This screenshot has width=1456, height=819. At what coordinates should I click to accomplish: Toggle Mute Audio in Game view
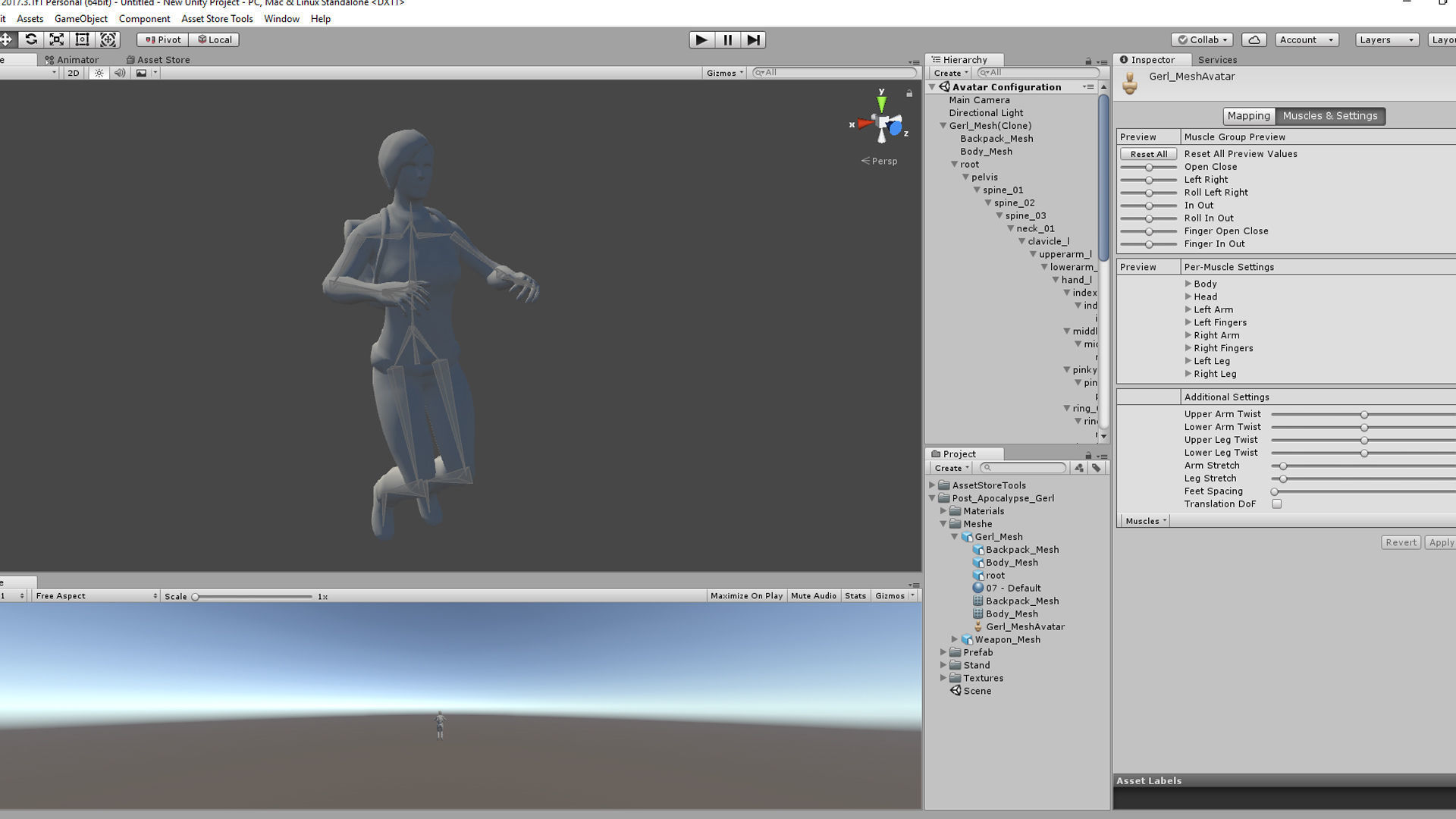coord(814,596)
